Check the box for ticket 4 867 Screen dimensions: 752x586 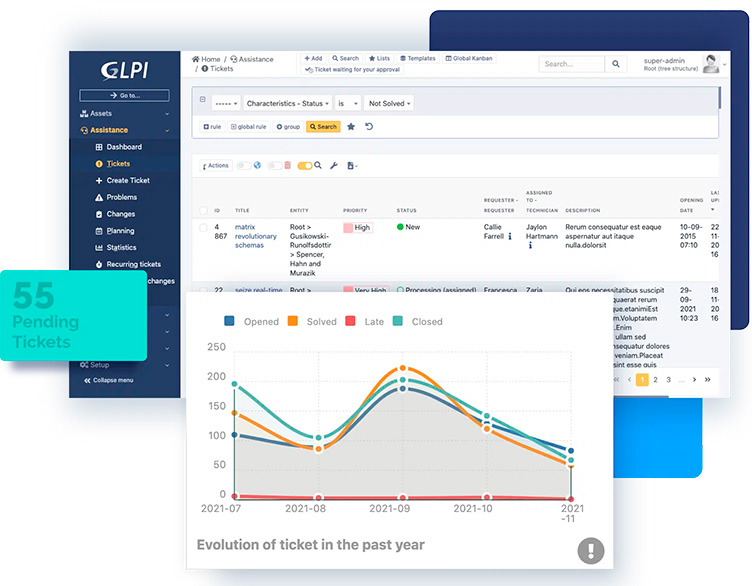204,228
